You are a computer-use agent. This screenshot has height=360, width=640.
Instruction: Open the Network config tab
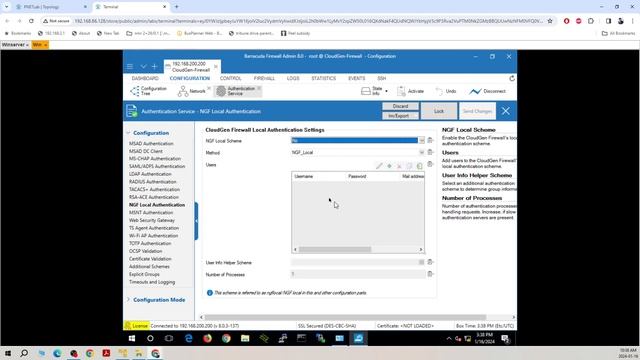pyautogui.click(x=192, y=91)
